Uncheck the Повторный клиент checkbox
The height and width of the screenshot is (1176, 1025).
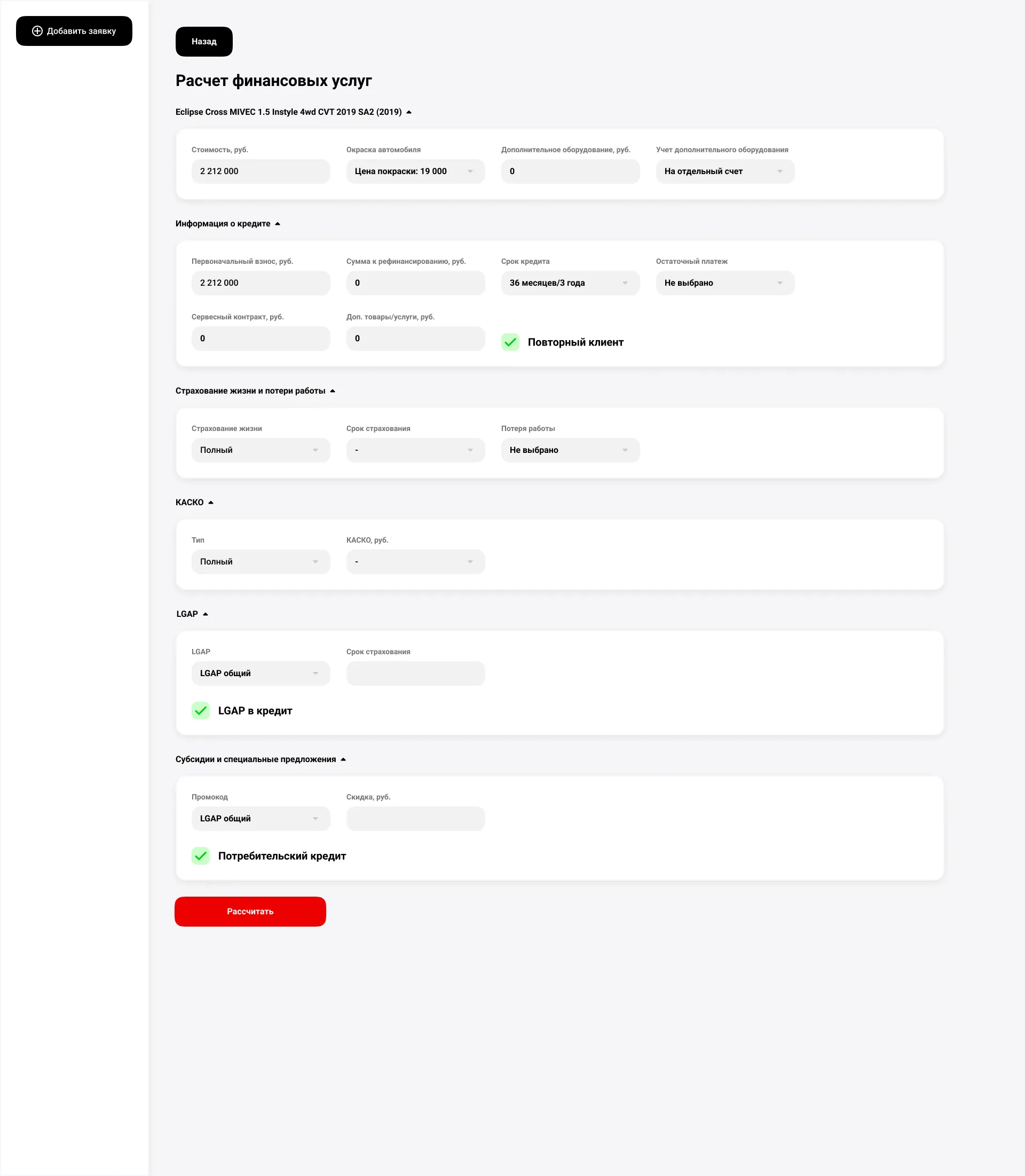click(510, 342)
